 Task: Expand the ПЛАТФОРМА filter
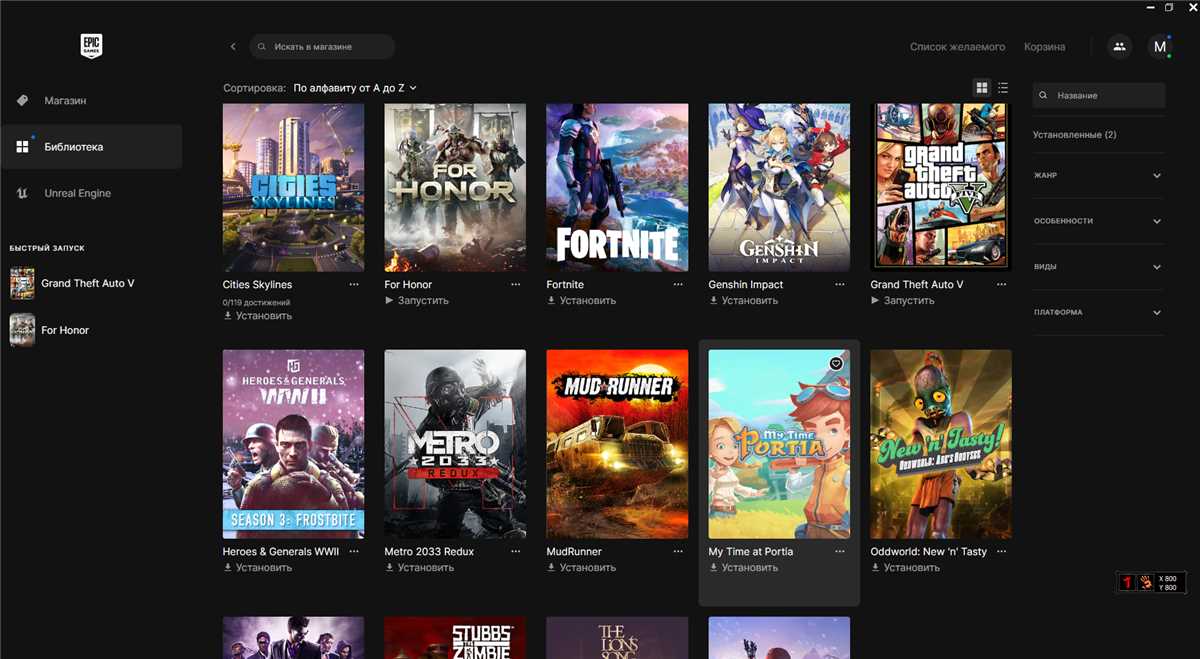pos(1099,313)
